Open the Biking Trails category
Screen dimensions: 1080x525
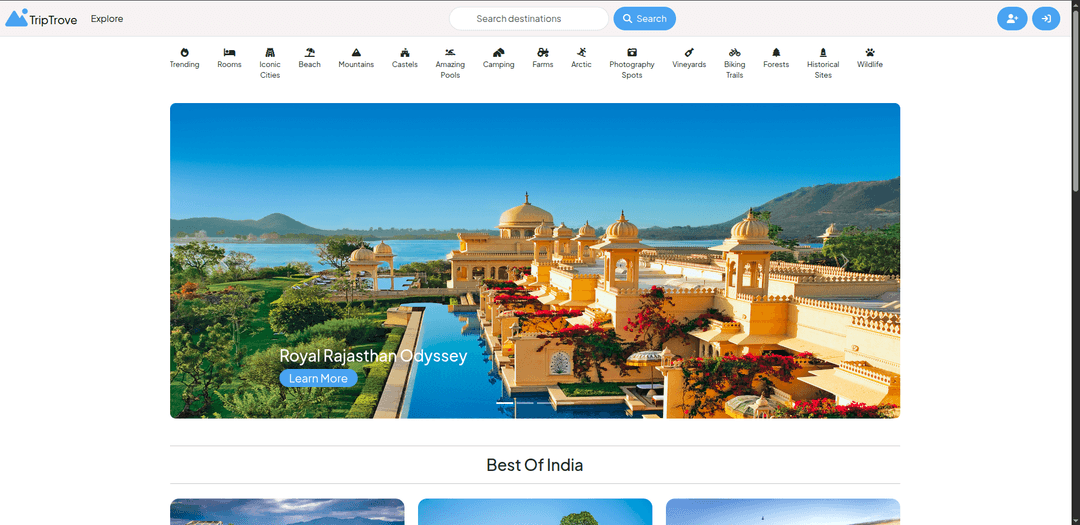[x=735, y=62]
